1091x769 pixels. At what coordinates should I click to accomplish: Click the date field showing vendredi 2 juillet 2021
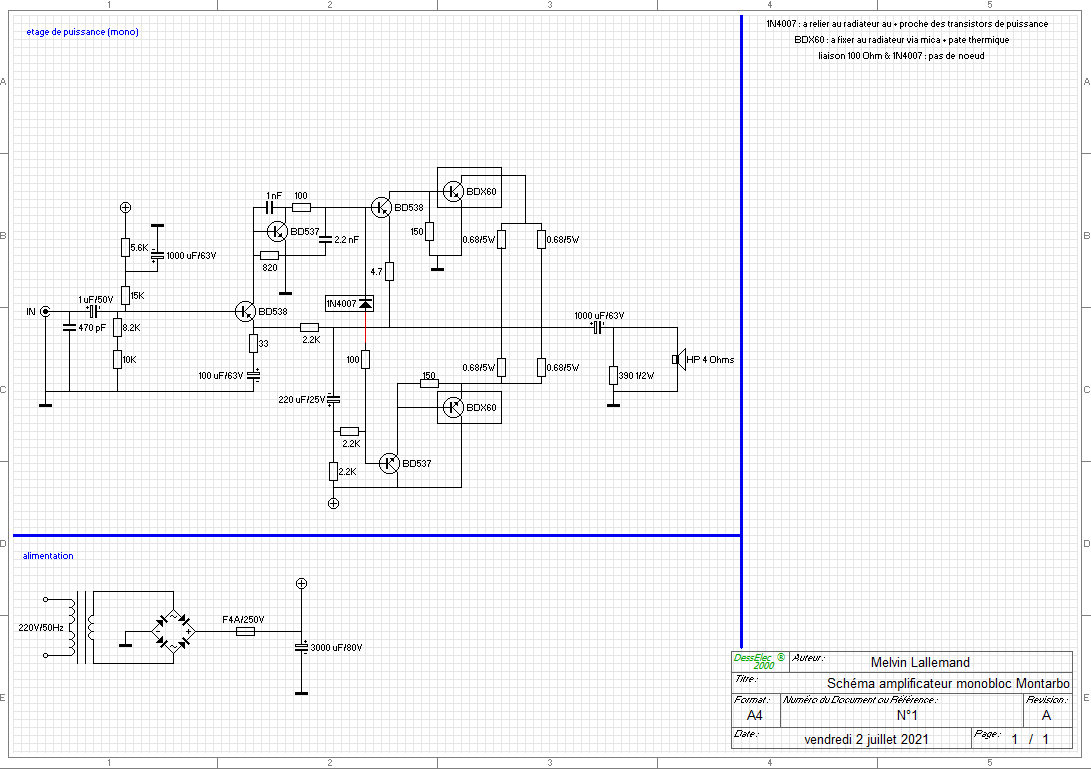pos(867,740)
